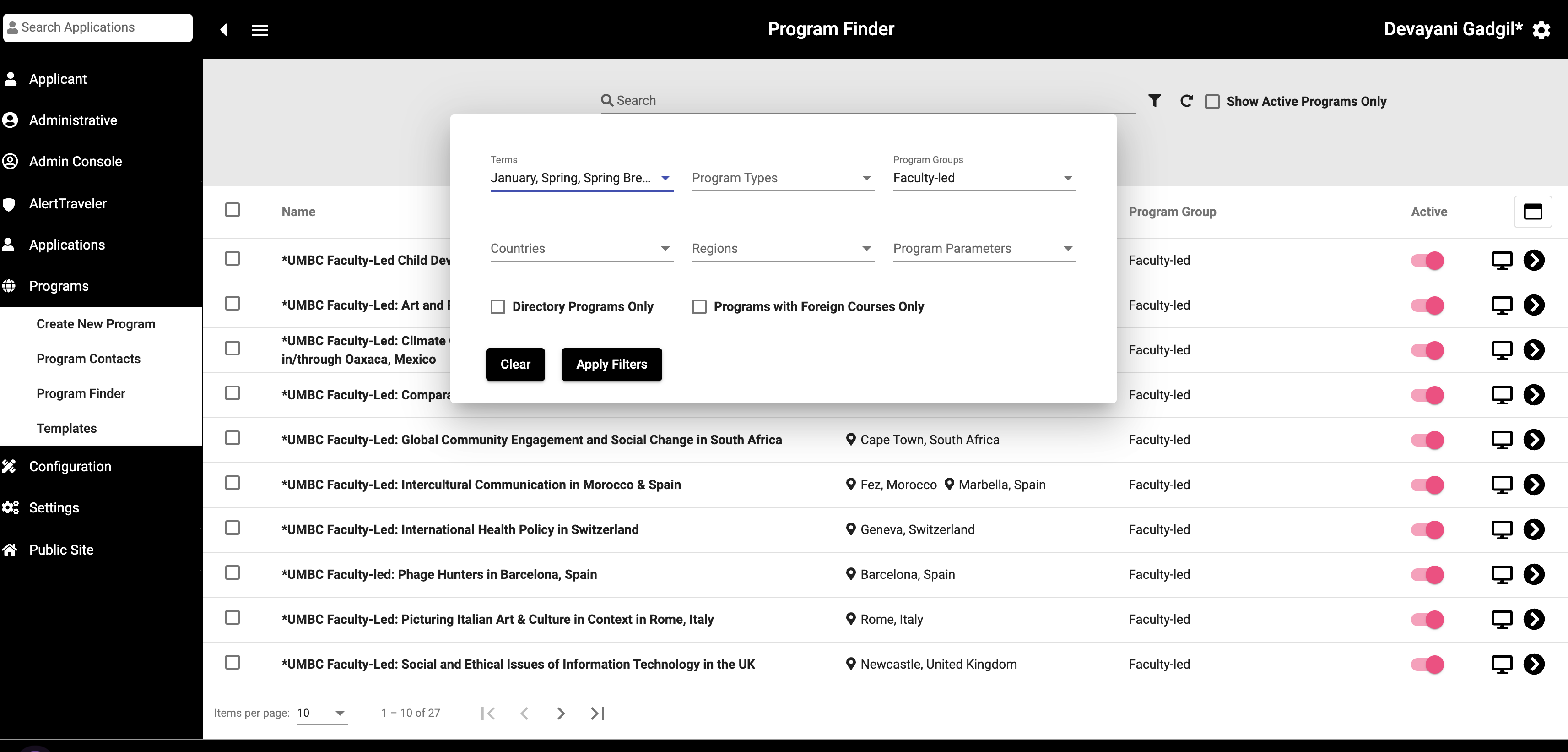This screenshot has width=1568, height=752.
Task: Click the AlertTraveler shield icon in the sidebar
Action: (x=11, y=203)
